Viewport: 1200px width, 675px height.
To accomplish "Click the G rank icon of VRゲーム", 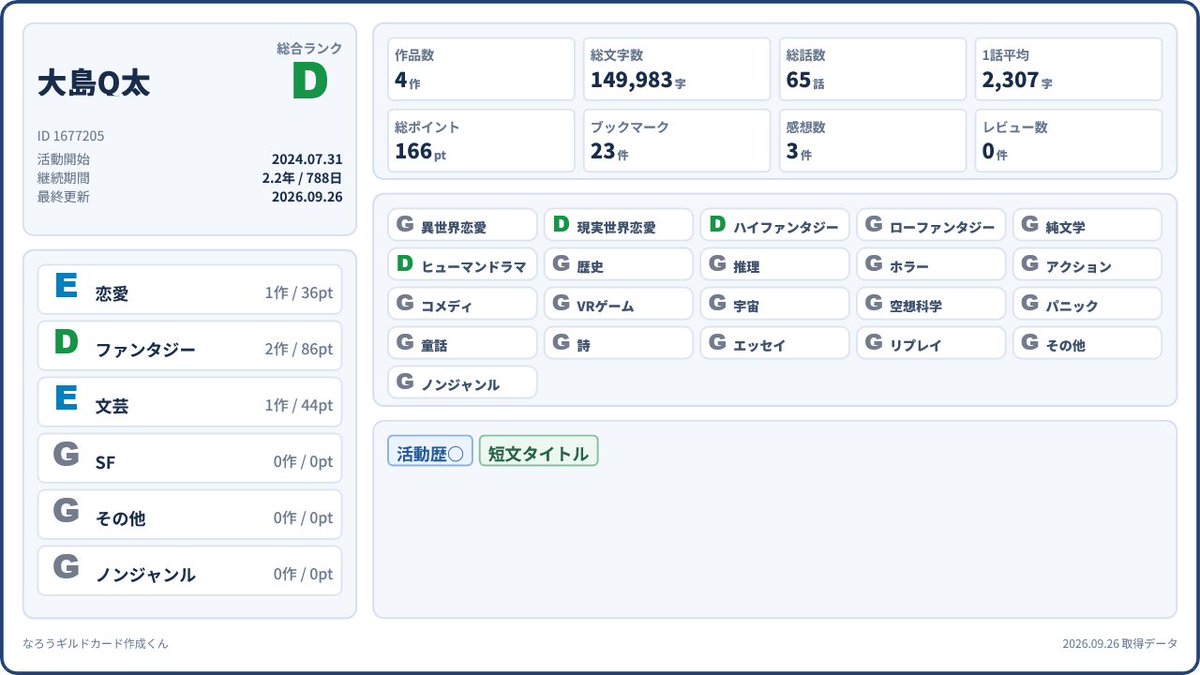I will tap(561, 303).
